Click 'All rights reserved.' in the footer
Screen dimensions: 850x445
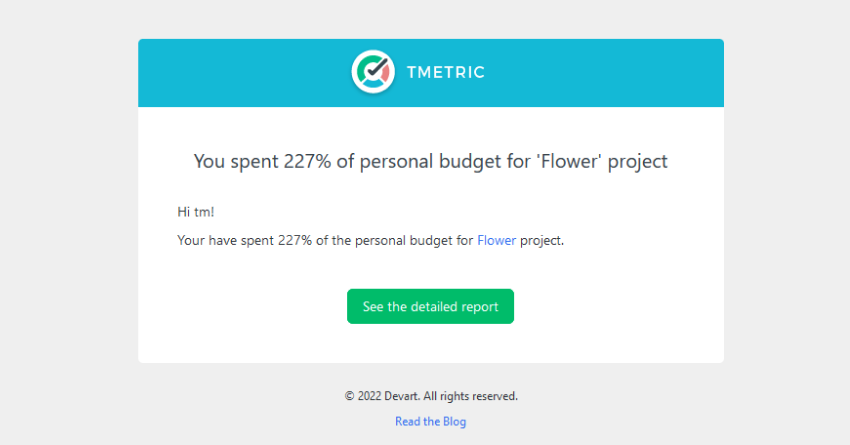[471, 396]
